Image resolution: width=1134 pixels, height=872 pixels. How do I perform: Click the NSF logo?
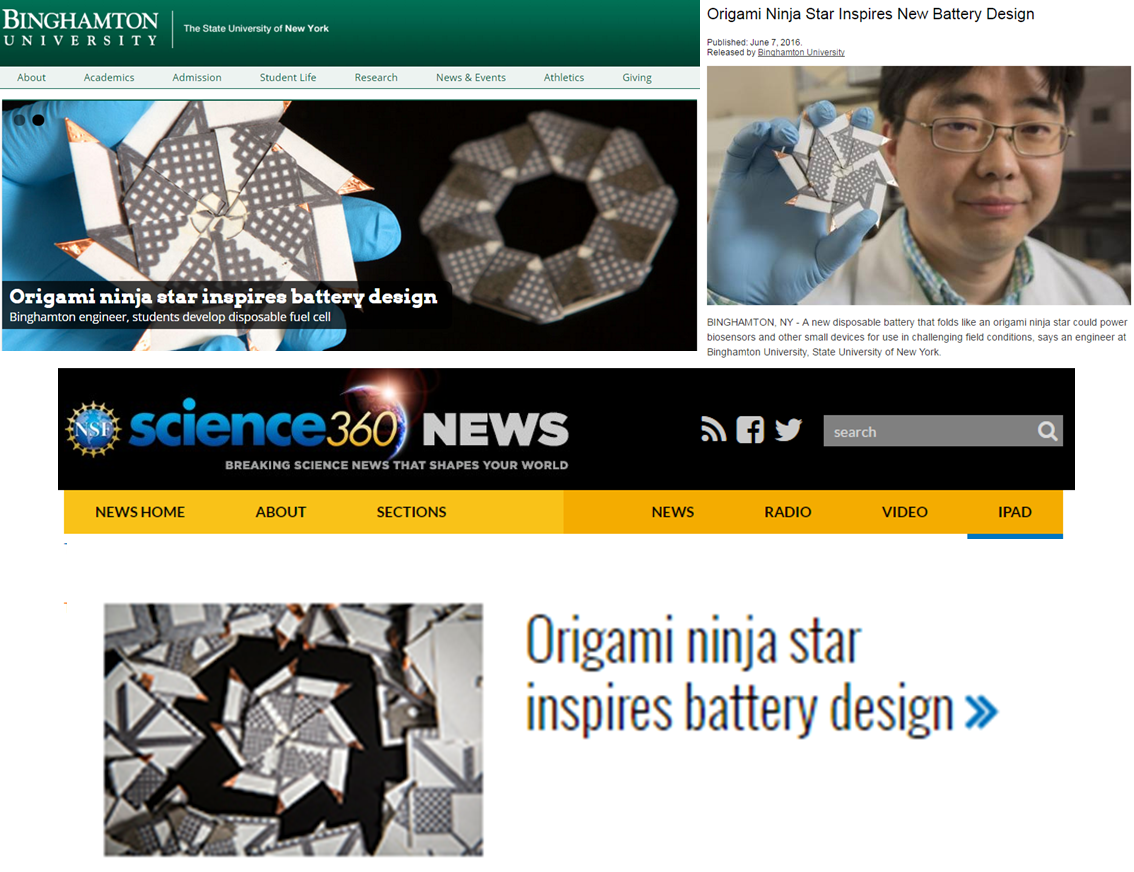coord(93,429)
